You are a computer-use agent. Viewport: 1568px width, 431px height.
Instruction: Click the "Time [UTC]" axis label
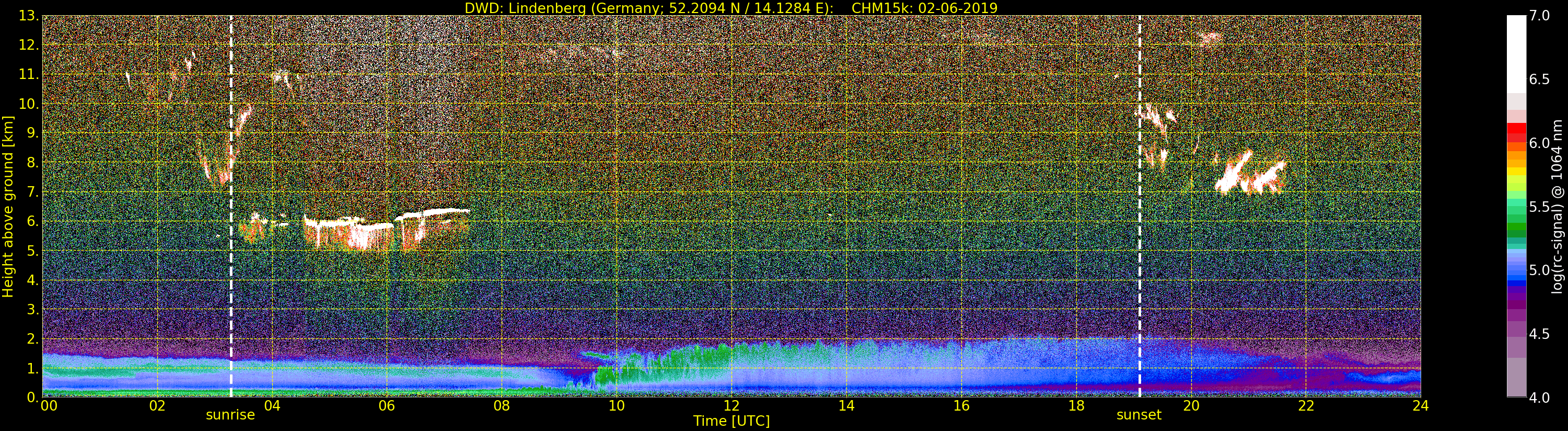click(x=731, y=421)
